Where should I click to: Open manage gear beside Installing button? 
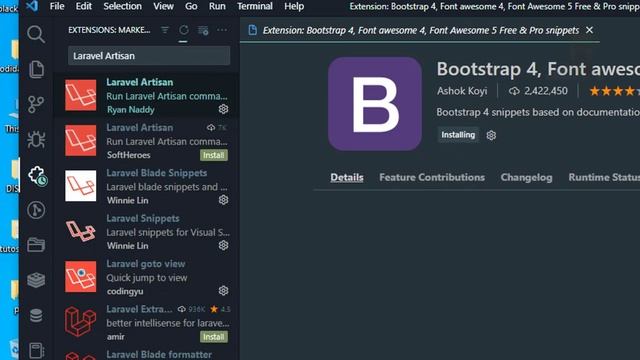click(491, 135)
